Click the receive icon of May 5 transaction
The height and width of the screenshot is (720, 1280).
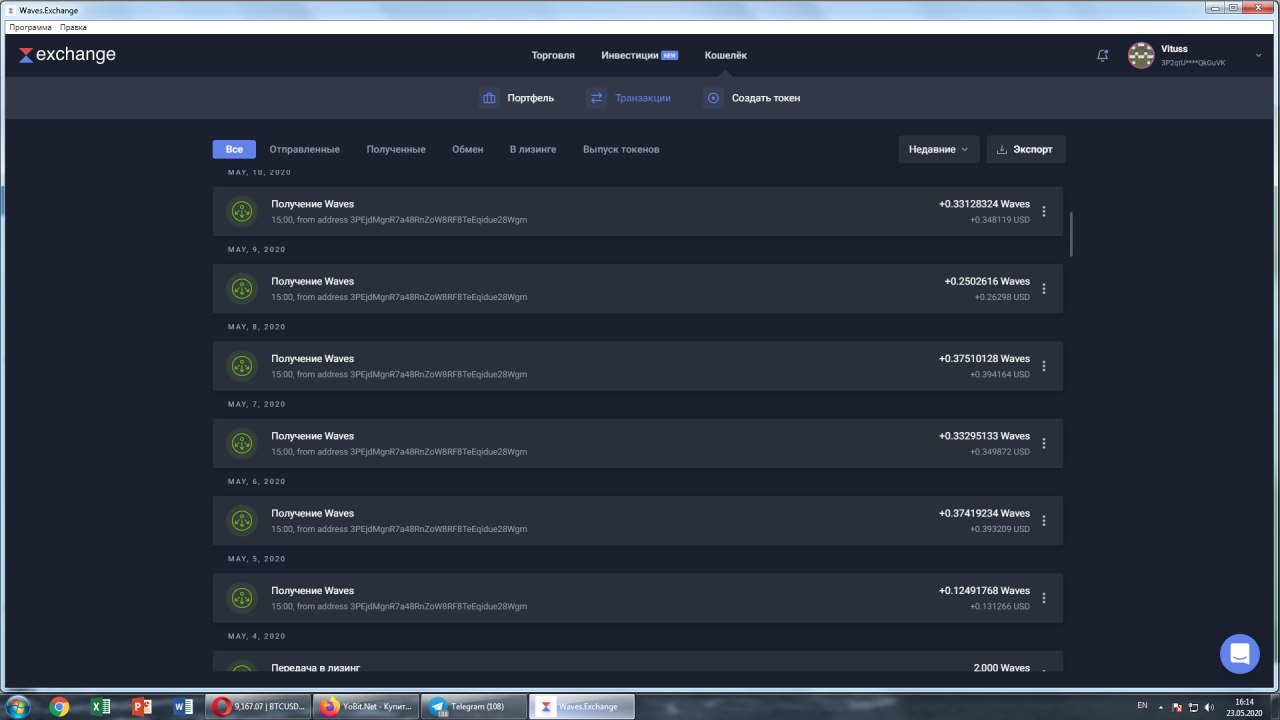coord(240,598)
